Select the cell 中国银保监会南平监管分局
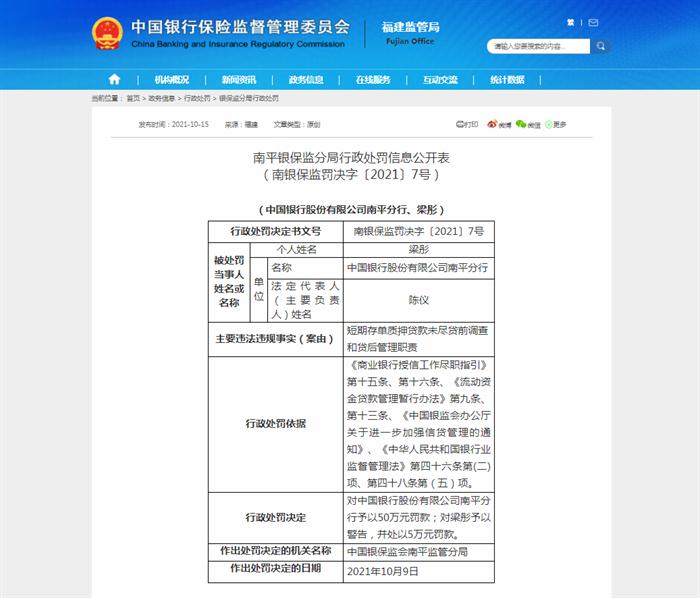 419,552
